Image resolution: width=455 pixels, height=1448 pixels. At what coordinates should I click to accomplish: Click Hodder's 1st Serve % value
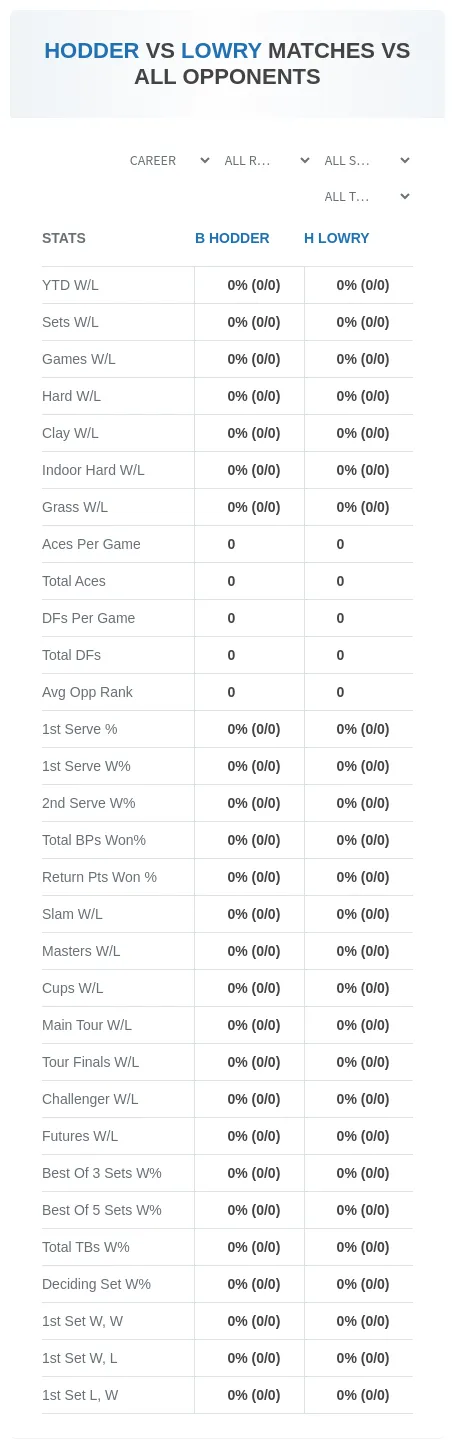[x=254, y=729]
